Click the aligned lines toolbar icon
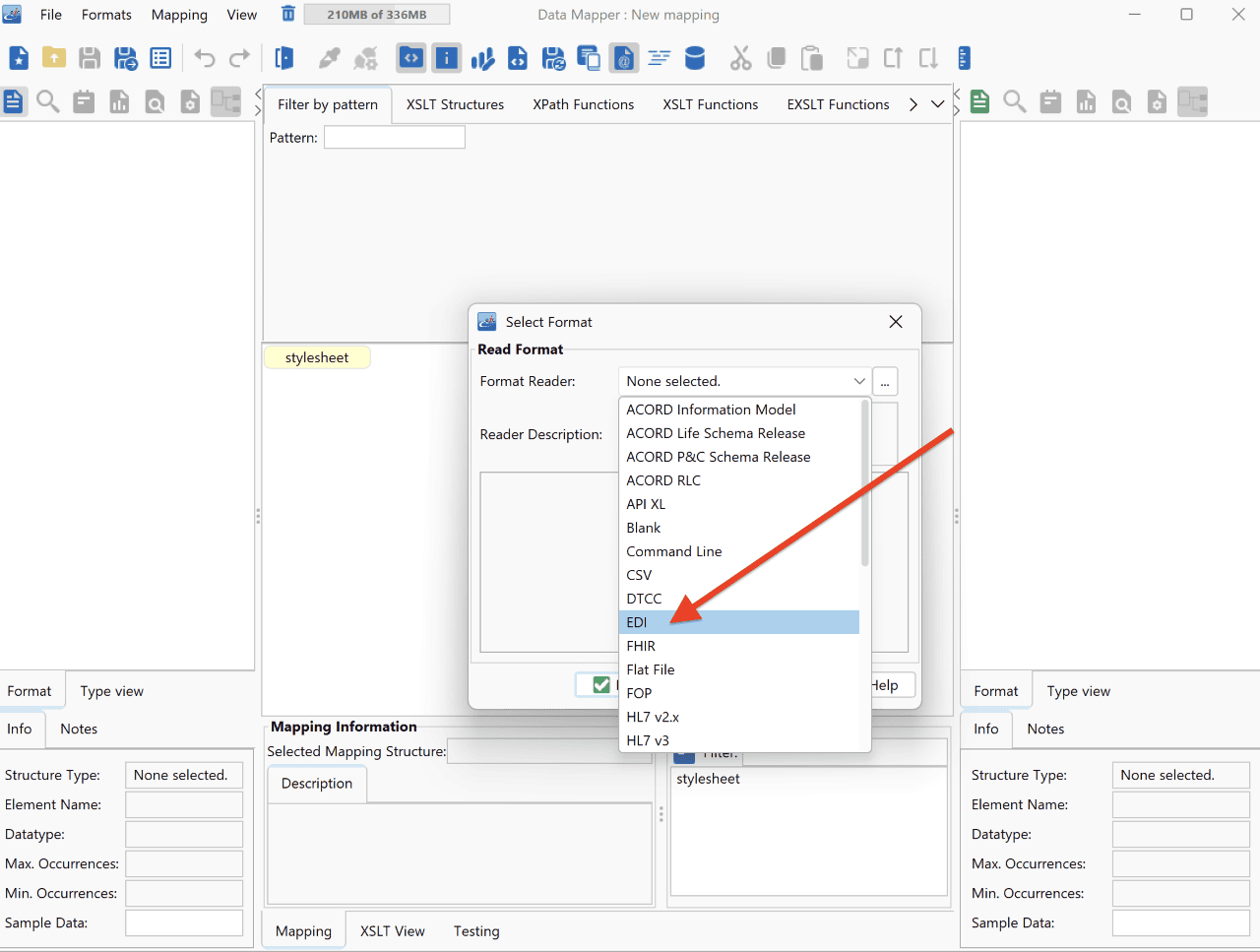1260x952 pixels. click(660, 58)
